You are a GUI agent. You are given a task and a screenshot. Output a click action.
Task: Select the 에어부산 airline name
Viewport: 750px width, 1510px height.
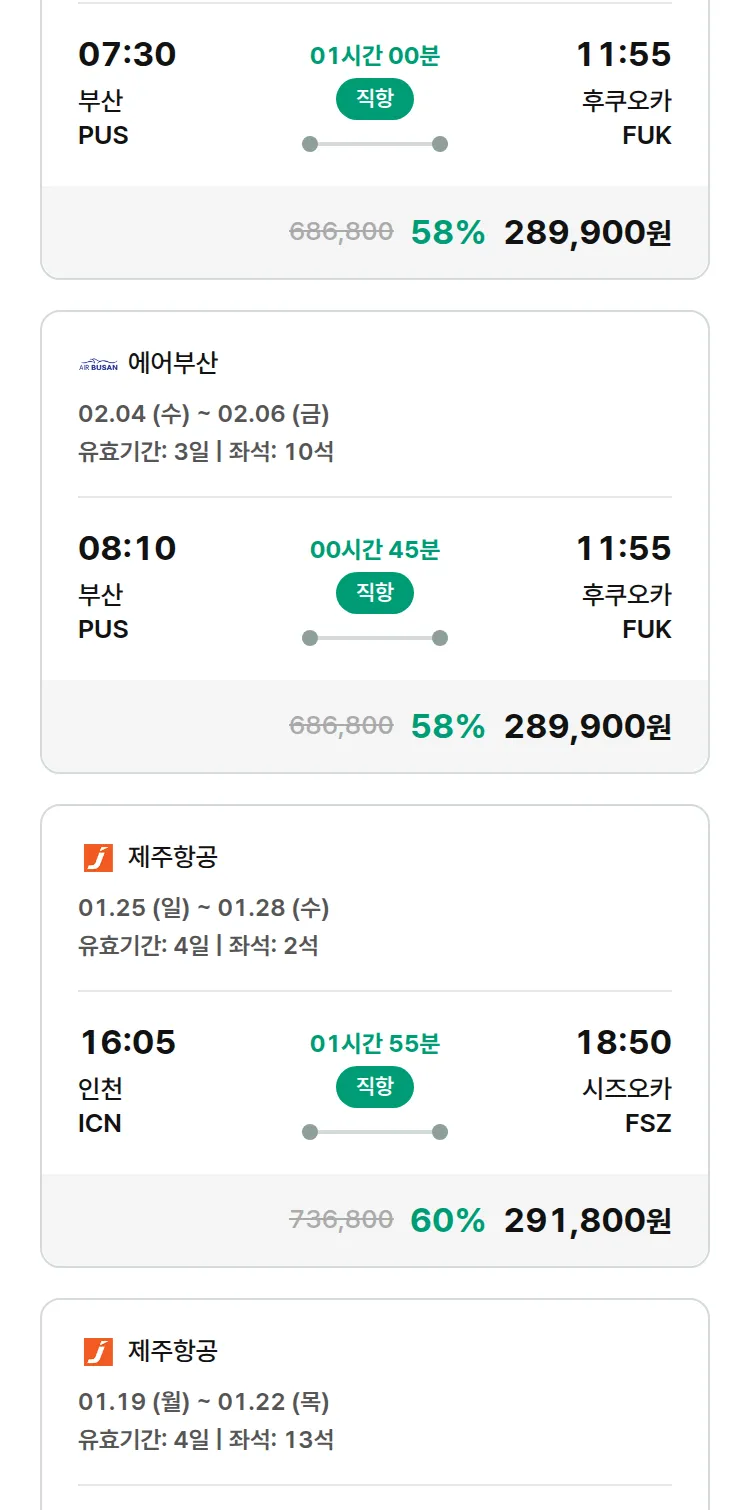pyautogui.click(x=173, y=363)
